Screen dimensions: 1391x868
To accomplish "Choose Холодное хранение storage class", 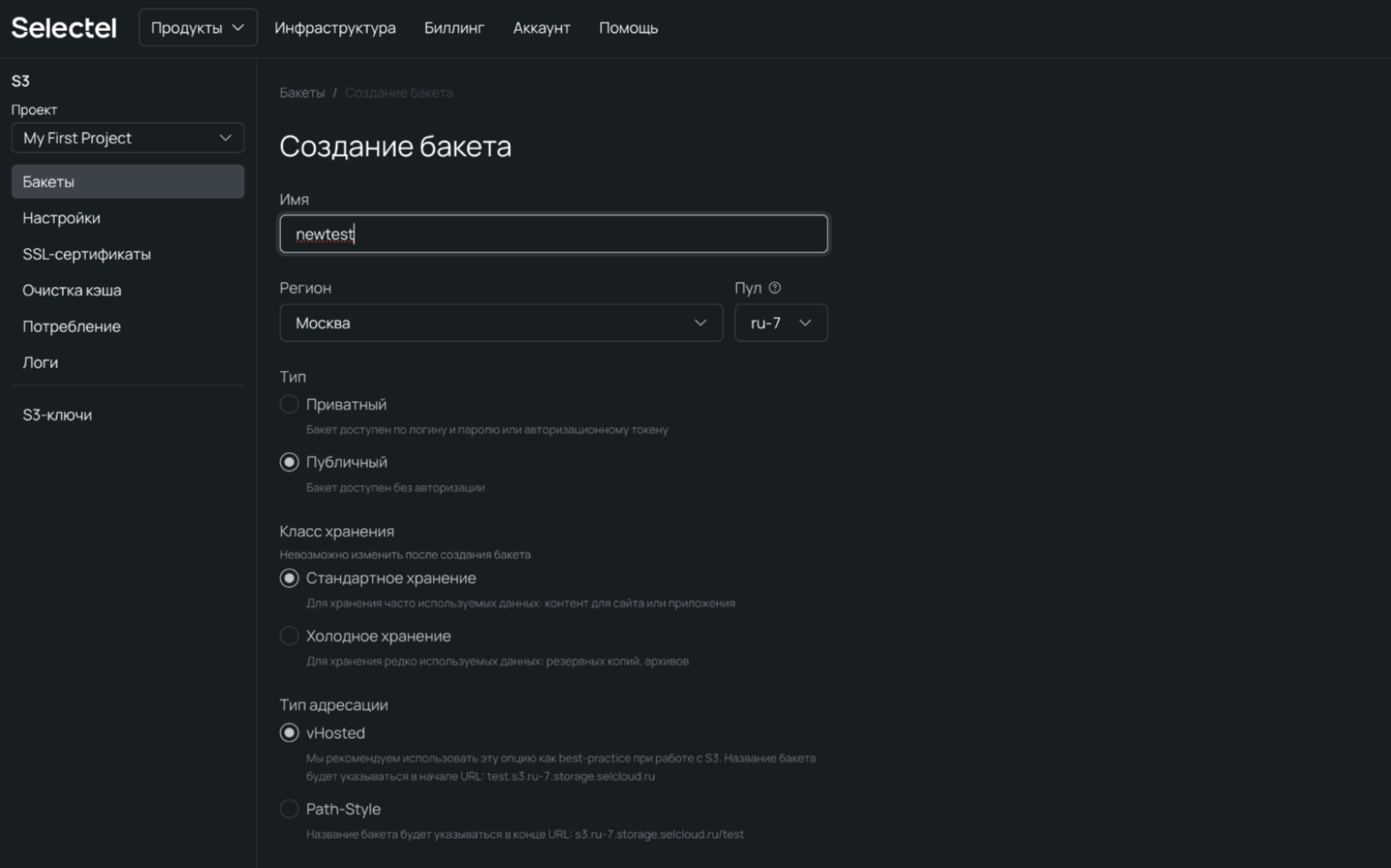I will (289, 635).
